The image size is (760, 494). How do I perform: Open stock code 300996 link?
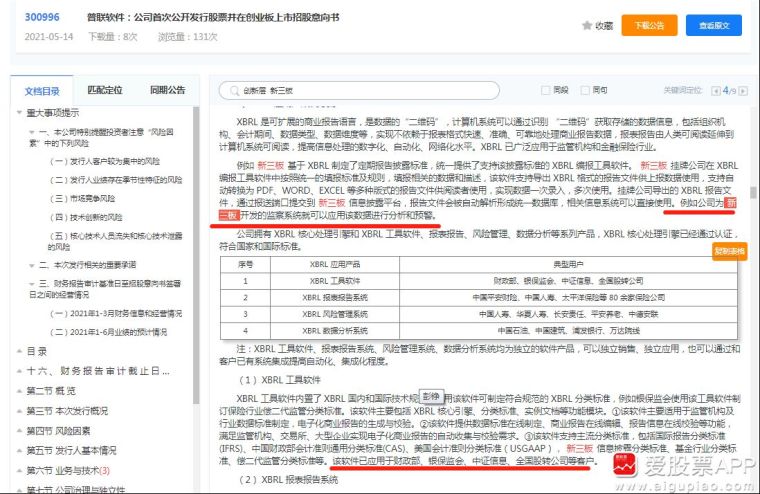pos(42,17)
